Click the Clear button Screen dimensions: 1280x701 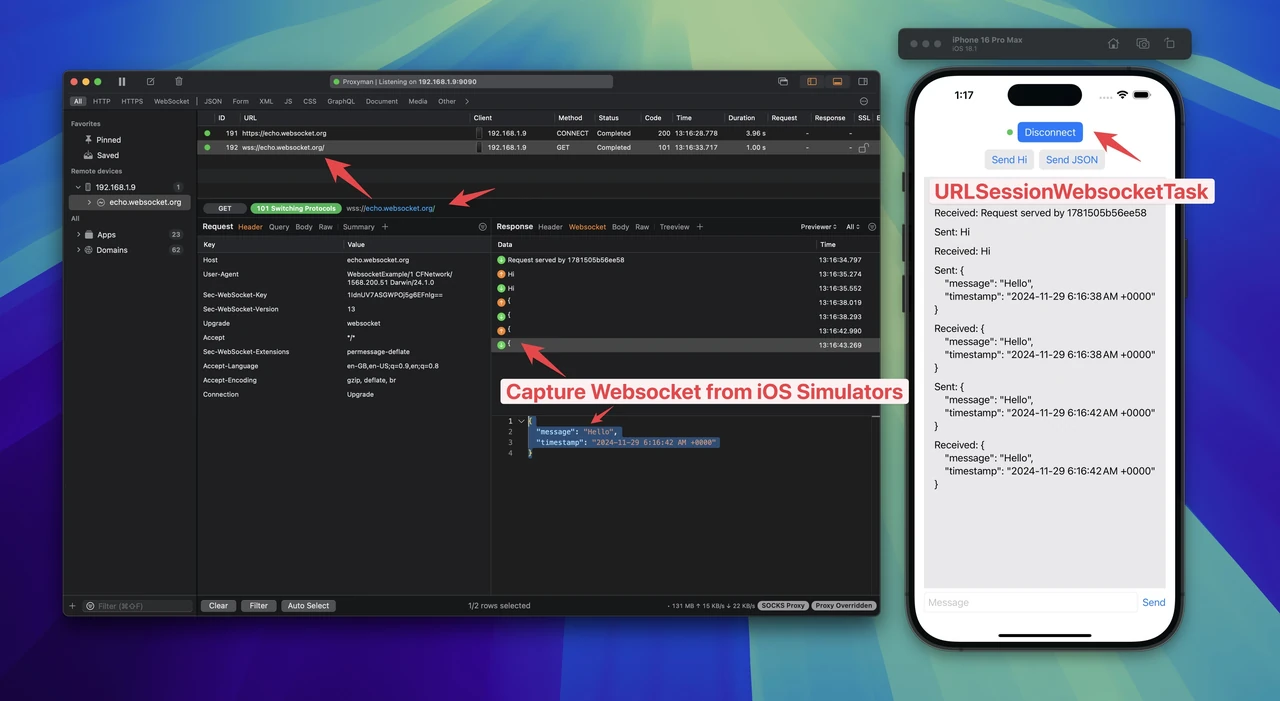(x=218, y=606)
